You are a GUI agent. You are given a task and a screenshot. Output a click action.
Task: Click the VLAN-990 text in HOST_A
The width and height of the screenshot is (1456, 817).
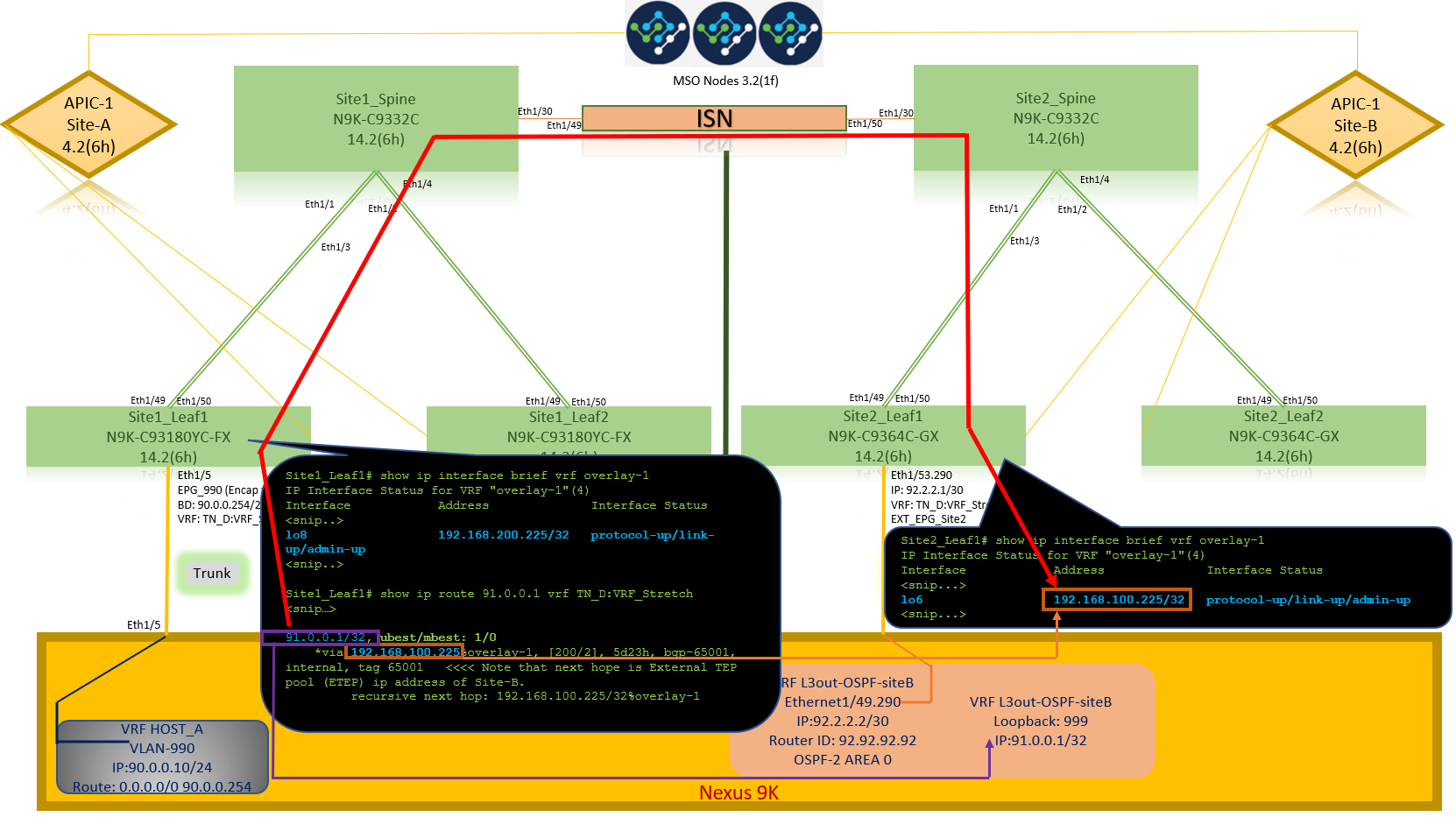[x=162, y=748]
